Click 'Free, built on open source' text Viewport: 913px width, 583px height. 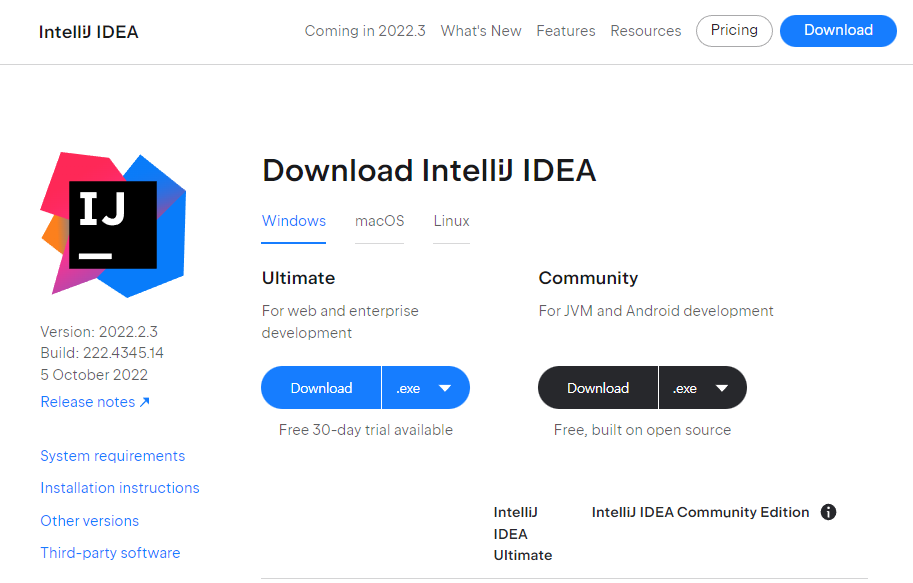click(x=642, y=430)
